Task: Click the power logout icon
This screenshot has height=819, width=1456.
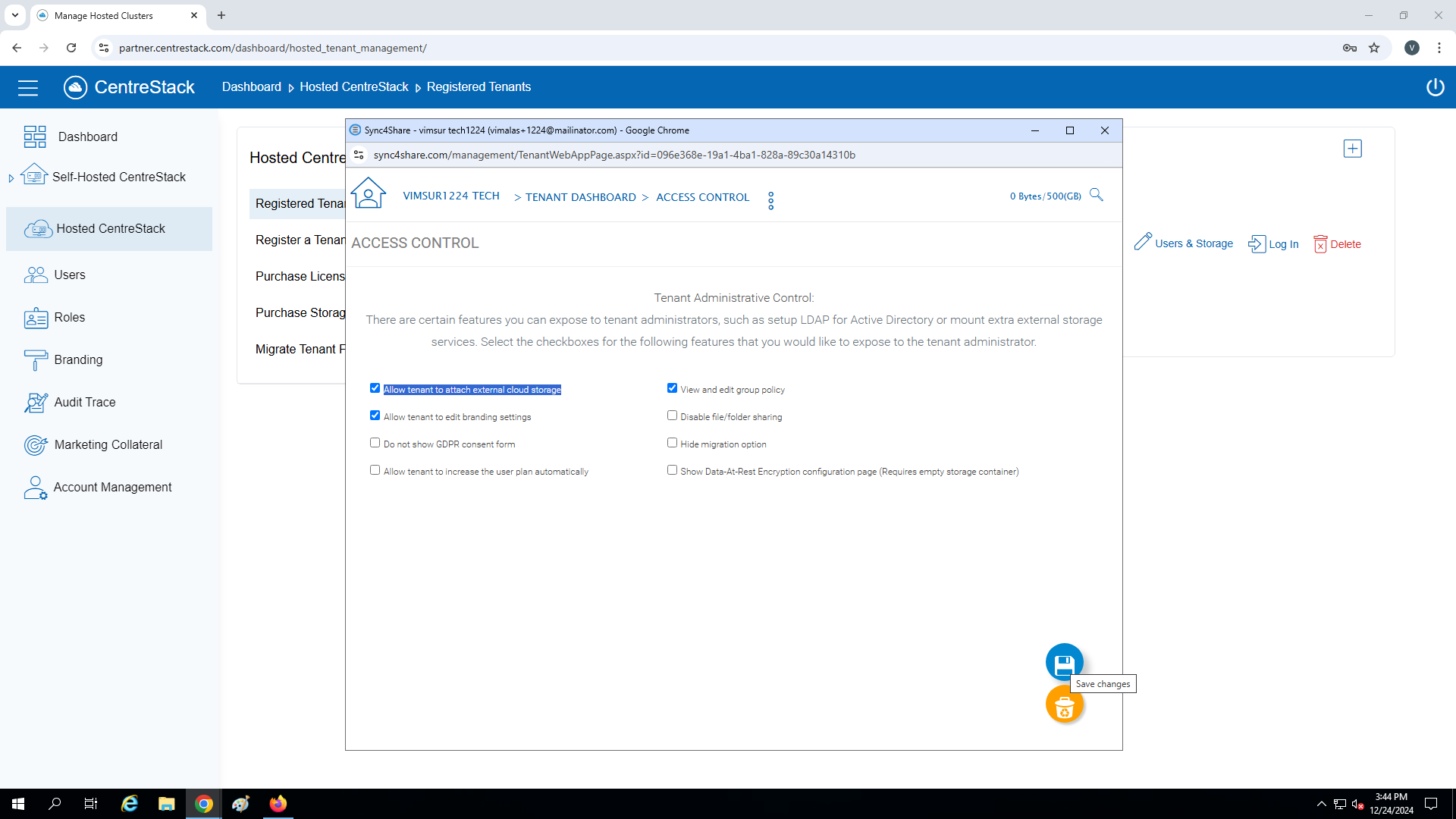Action: coord(1435,87)
